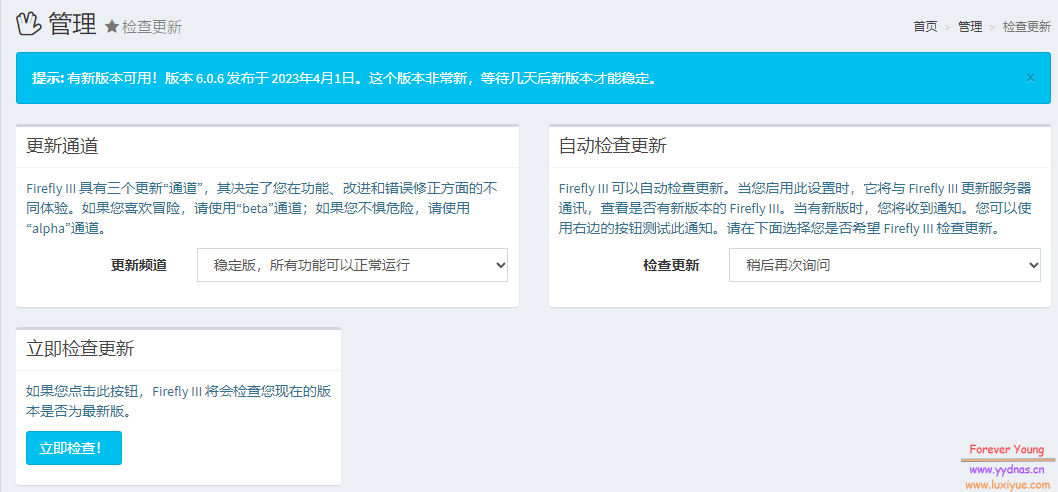Open the 检查更新 auto-check dropdown
The image size is (1058, 492).
coord(885,265)
